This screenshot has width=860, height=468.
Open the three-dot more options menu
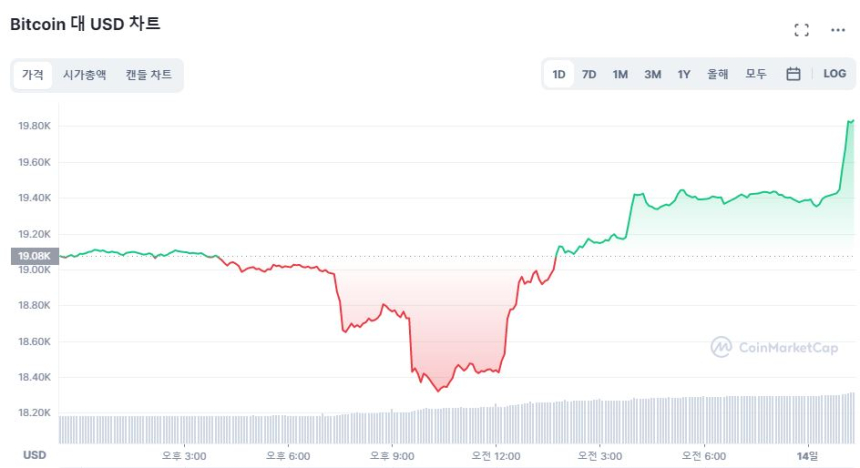pyautogui.click(x=838, y=30)
